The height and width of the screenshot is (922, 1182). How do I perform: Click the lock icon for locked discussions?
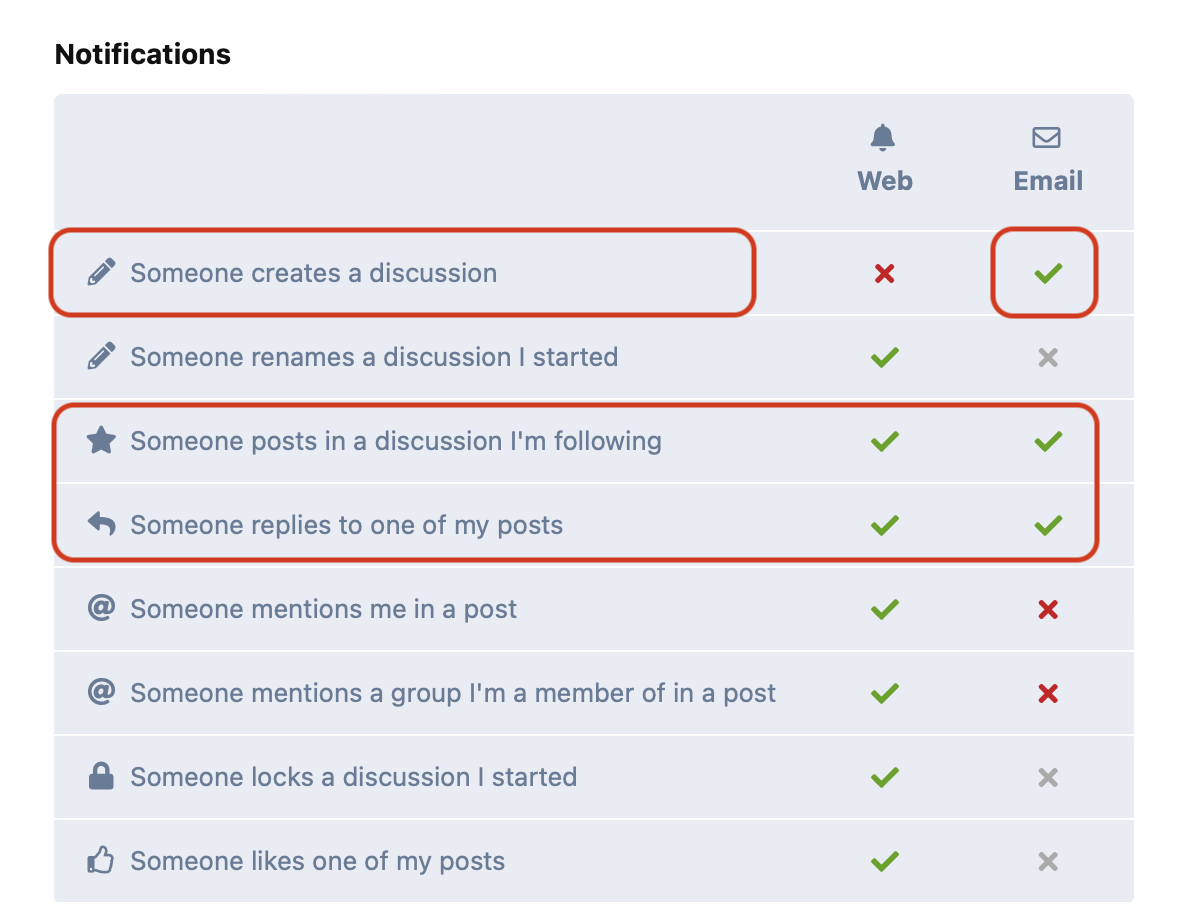101,776
